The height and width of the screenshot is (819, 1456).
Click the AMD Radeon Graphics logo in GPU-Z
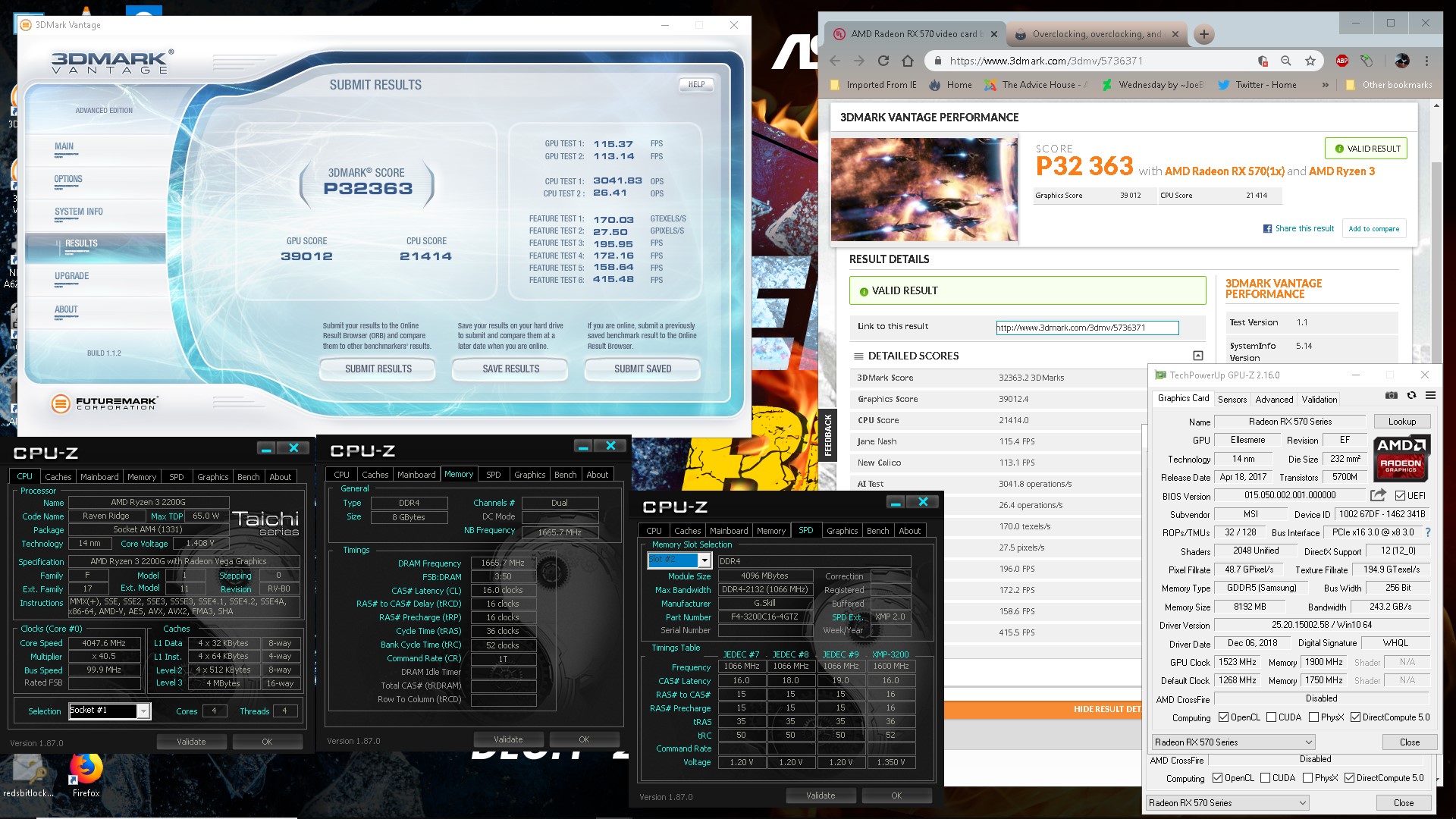[x=1401, y=457]
